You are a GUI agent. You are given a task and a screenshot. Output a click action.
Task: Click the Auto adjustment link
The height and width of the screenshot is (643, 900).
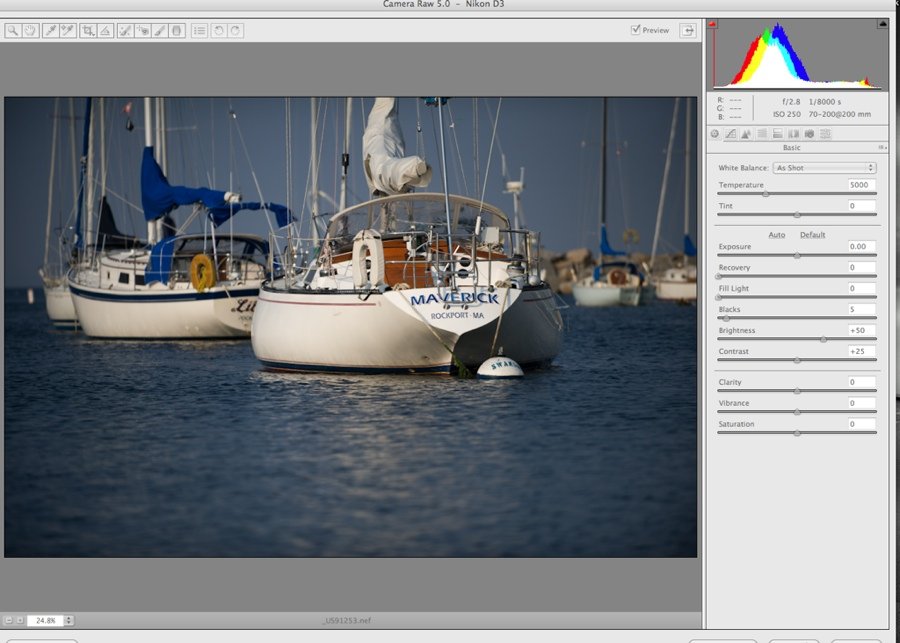coord(776,235)
